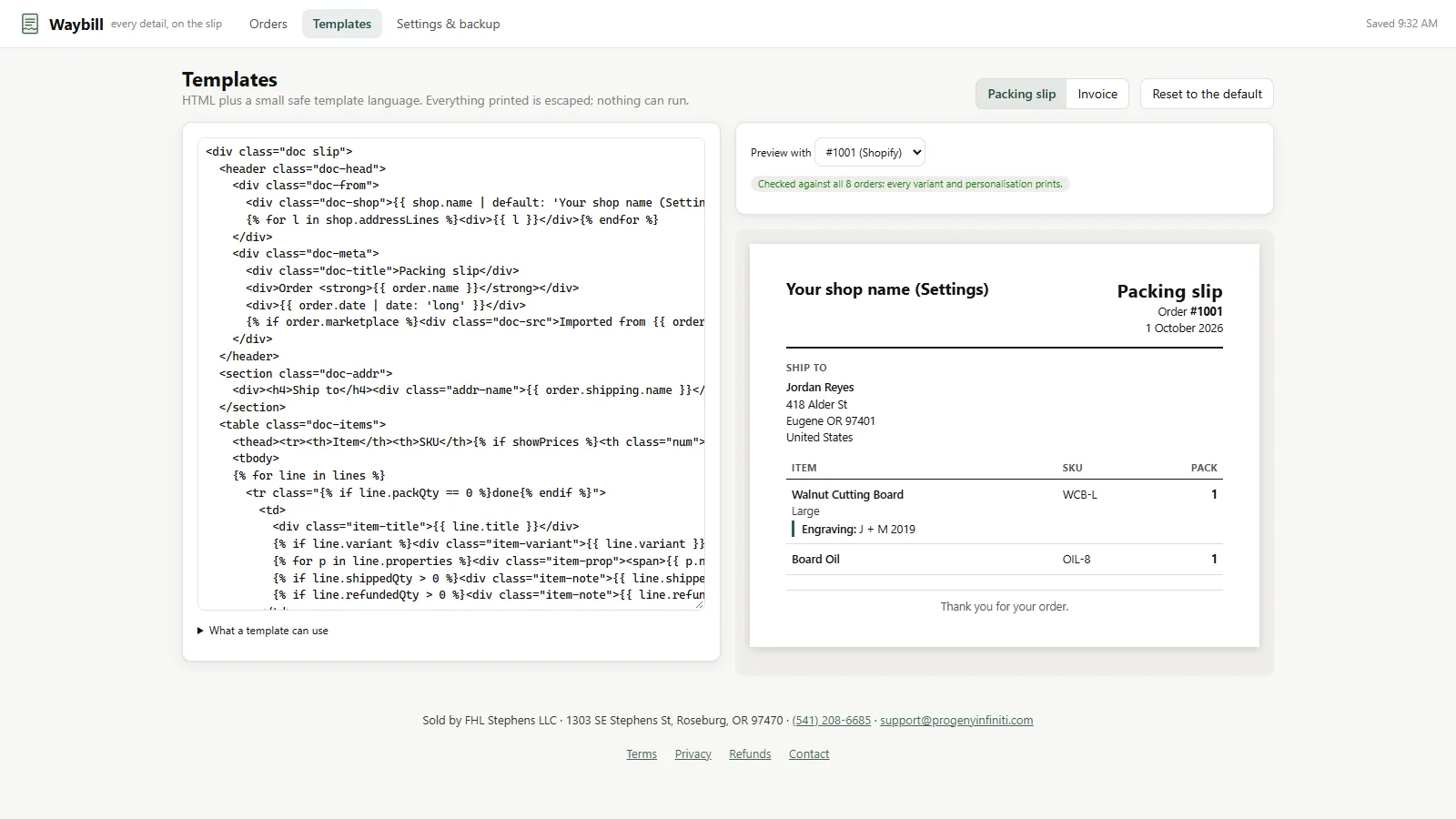Click '418 Alder St' address line
The width and height of the screenshot is (1456, 819).
(x=816, y=405)
